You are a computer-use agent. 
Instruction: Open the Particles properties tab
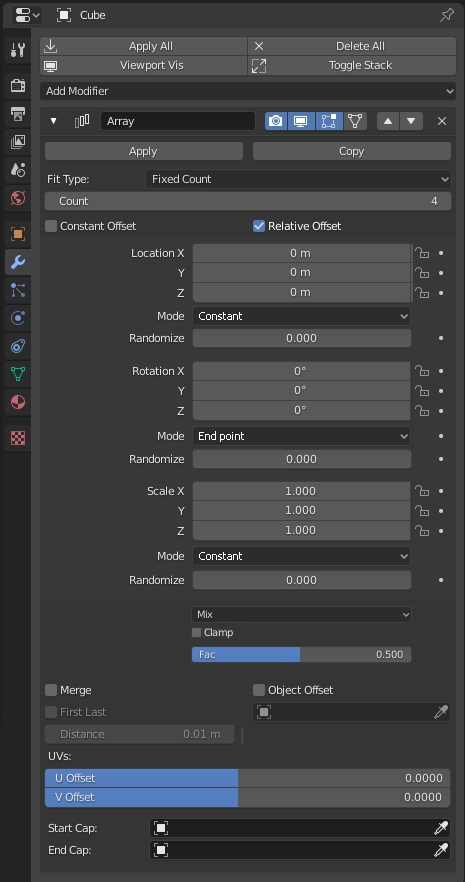[17, 290]
